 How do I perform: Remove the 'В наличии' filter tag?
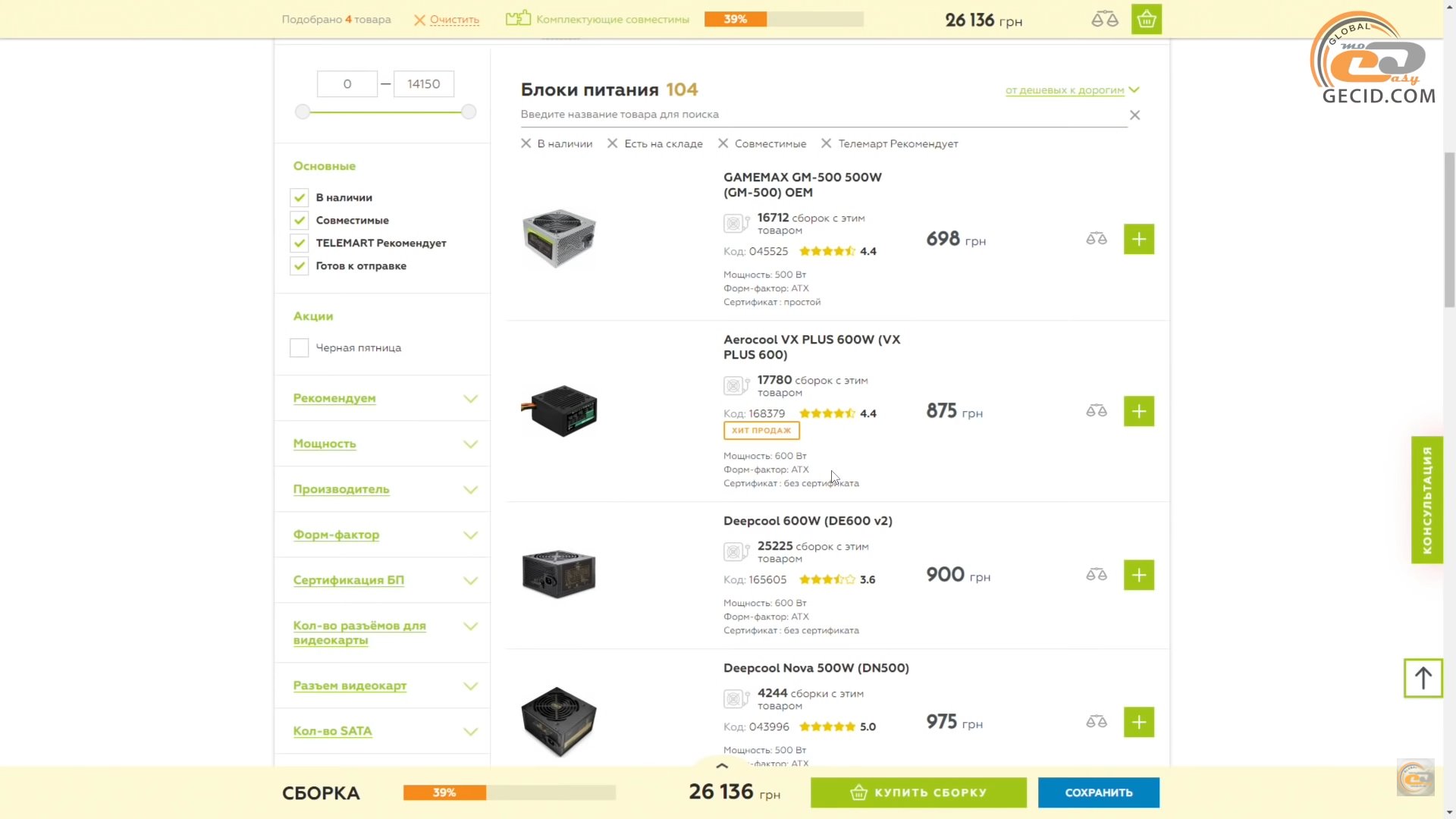tap(526, 143)
